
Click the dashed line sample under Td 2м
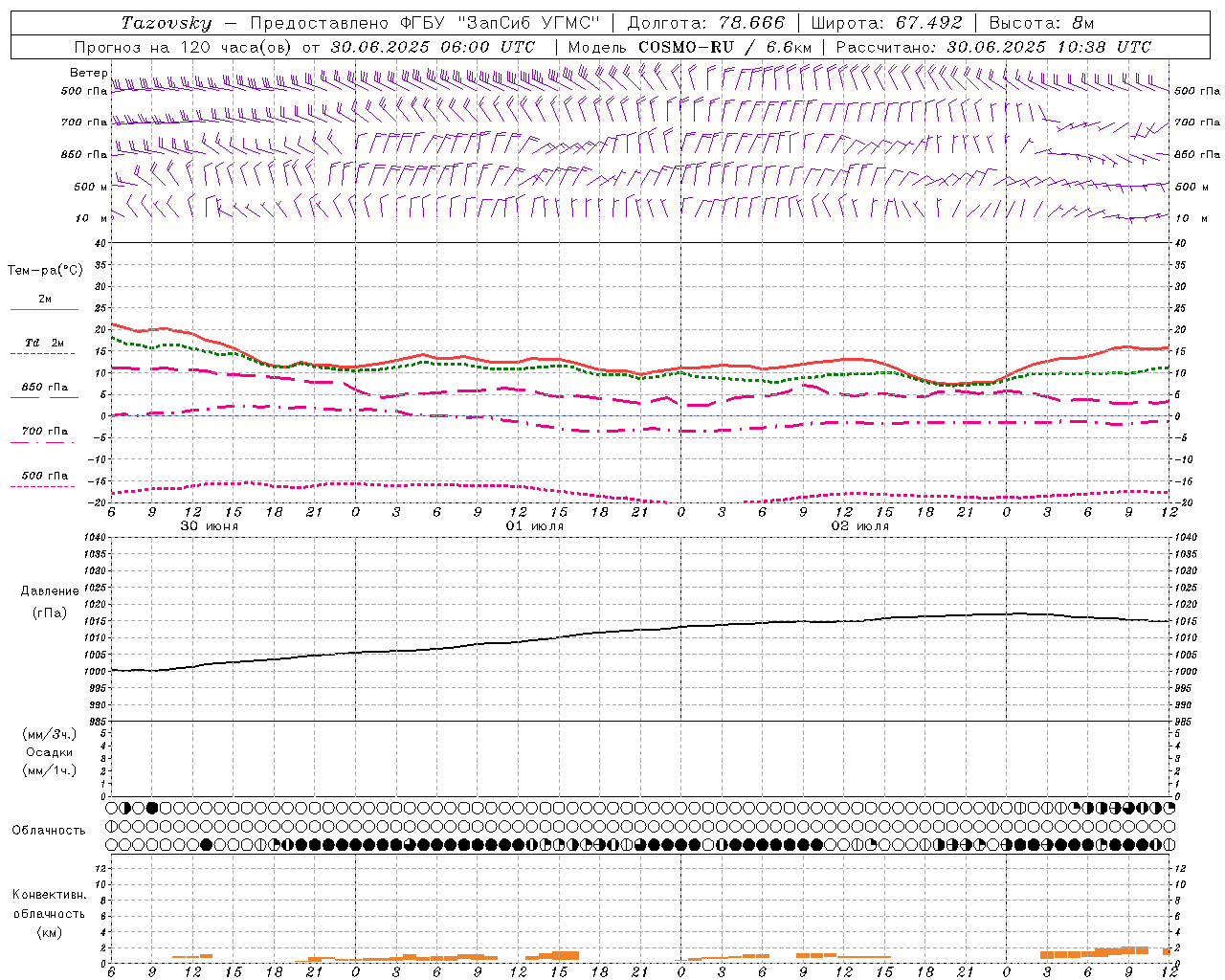pyautogui.click(x=42, y=353)
